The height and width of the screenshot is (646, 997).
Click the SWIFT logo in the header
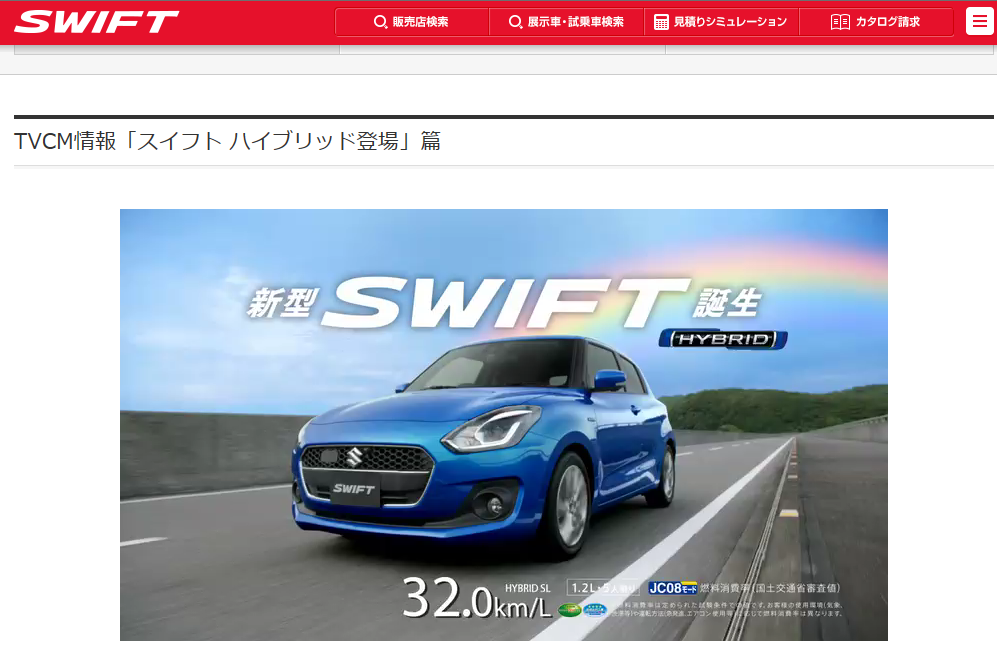[x=96, y=22]
